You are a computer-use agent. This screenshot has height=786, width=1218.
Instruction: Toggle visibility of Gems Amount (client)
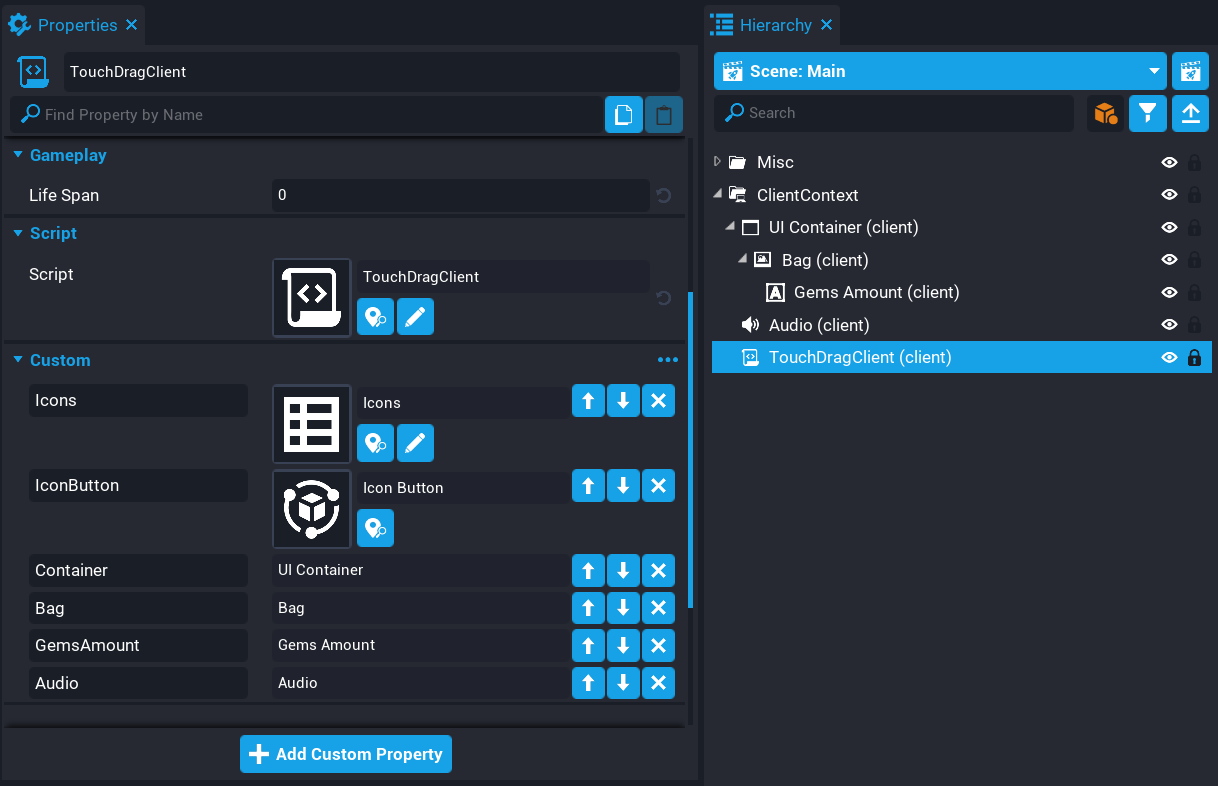[x=1168, y=292]
